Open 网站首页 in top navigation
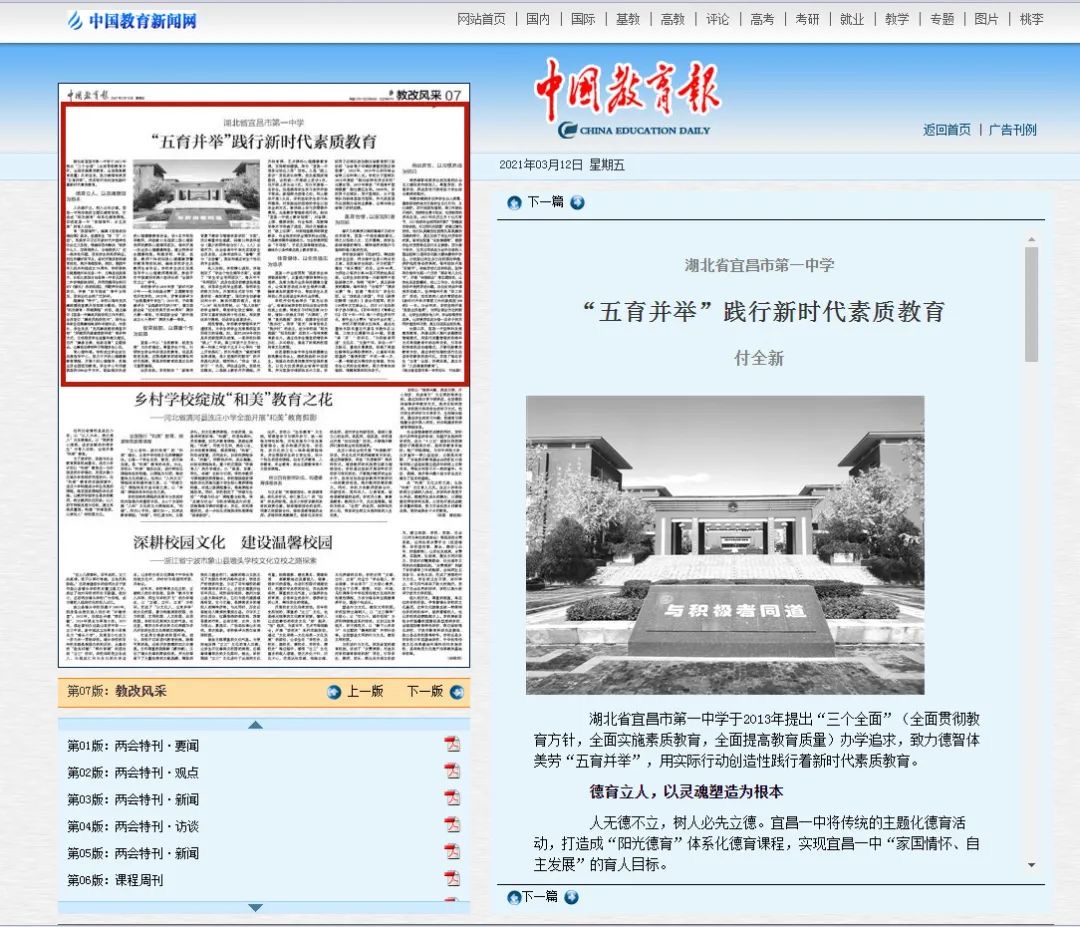This screenshot has height=927, width=1080. pyautogui.click(x=481, y=19)
